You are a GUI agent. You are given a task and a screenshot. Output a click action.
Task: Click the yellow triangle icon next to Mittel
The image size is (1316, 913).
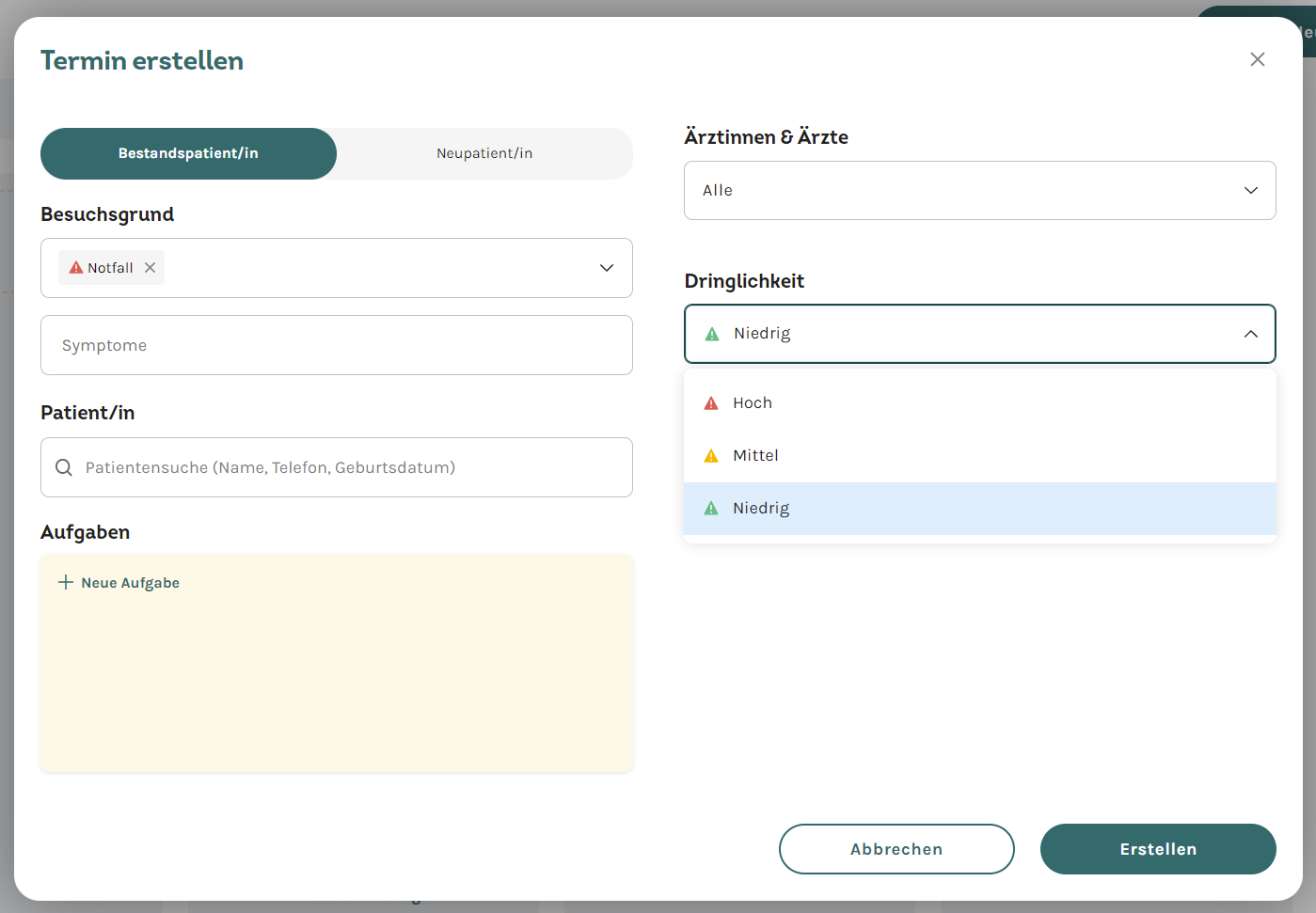(x=711, y=455)
